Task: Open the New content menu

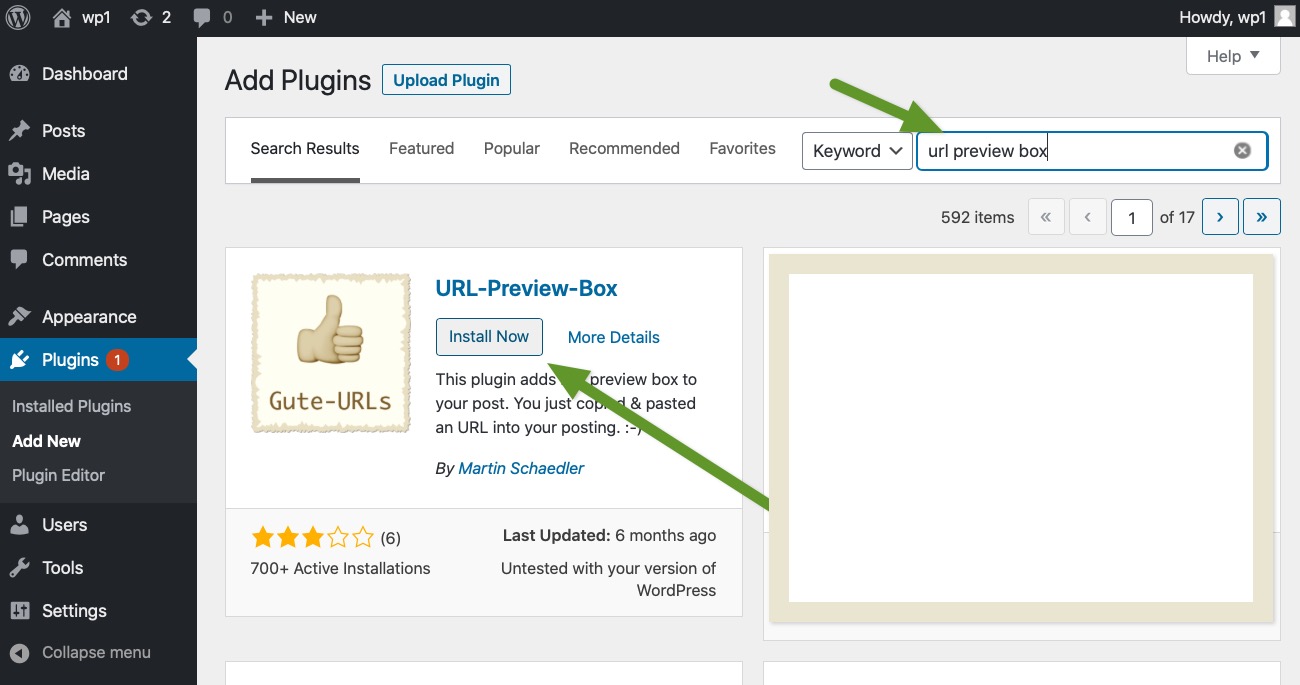Action: tap(285, 17)
